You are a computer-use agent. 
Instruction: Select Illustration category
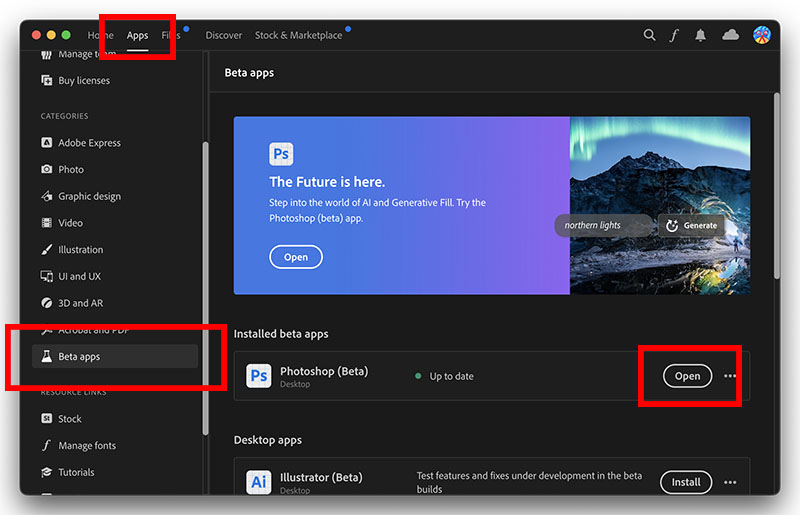click(81, 250)
